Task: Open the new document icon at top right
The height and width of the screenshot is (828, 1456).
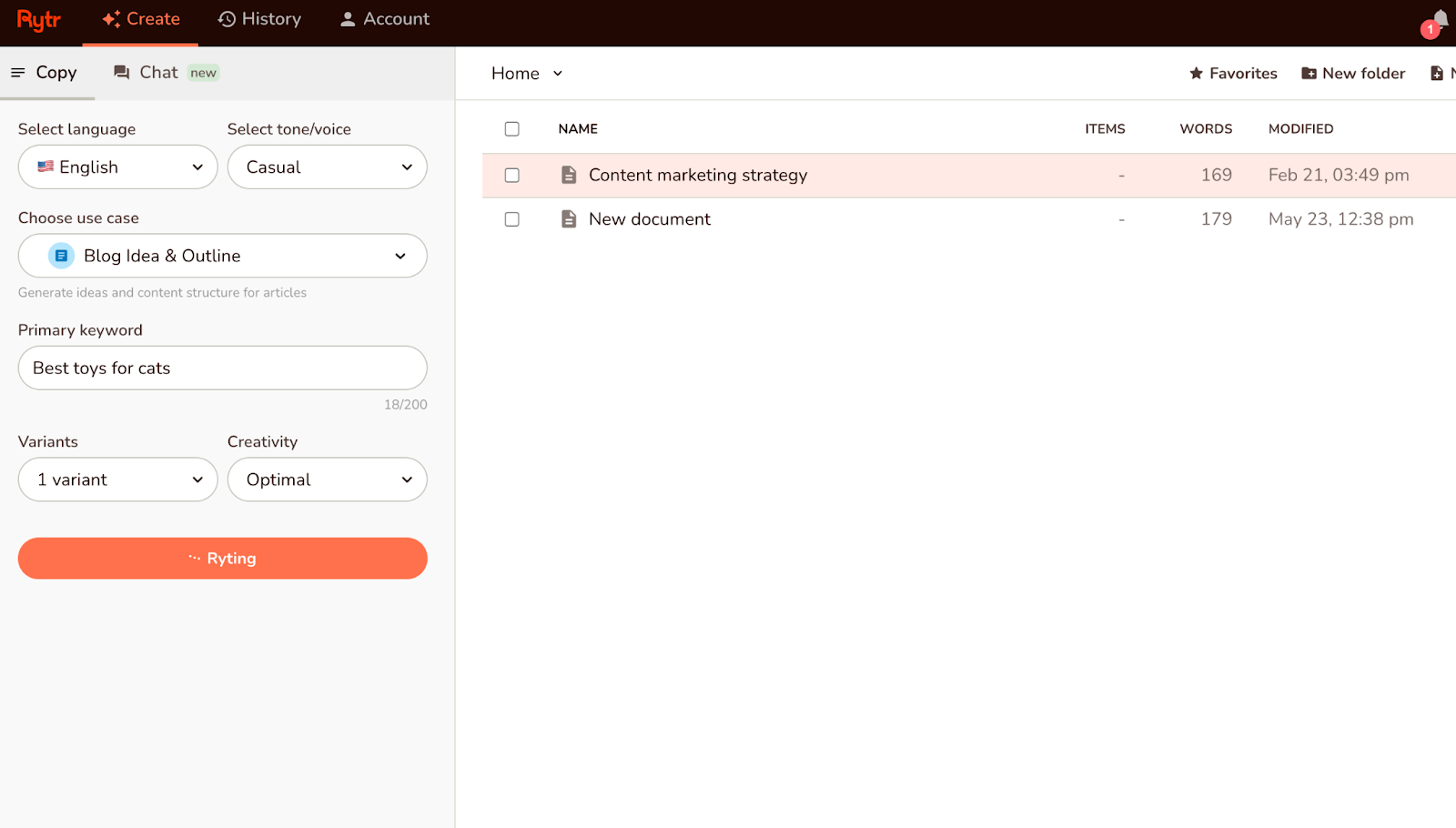Action: click(1439, 73)
